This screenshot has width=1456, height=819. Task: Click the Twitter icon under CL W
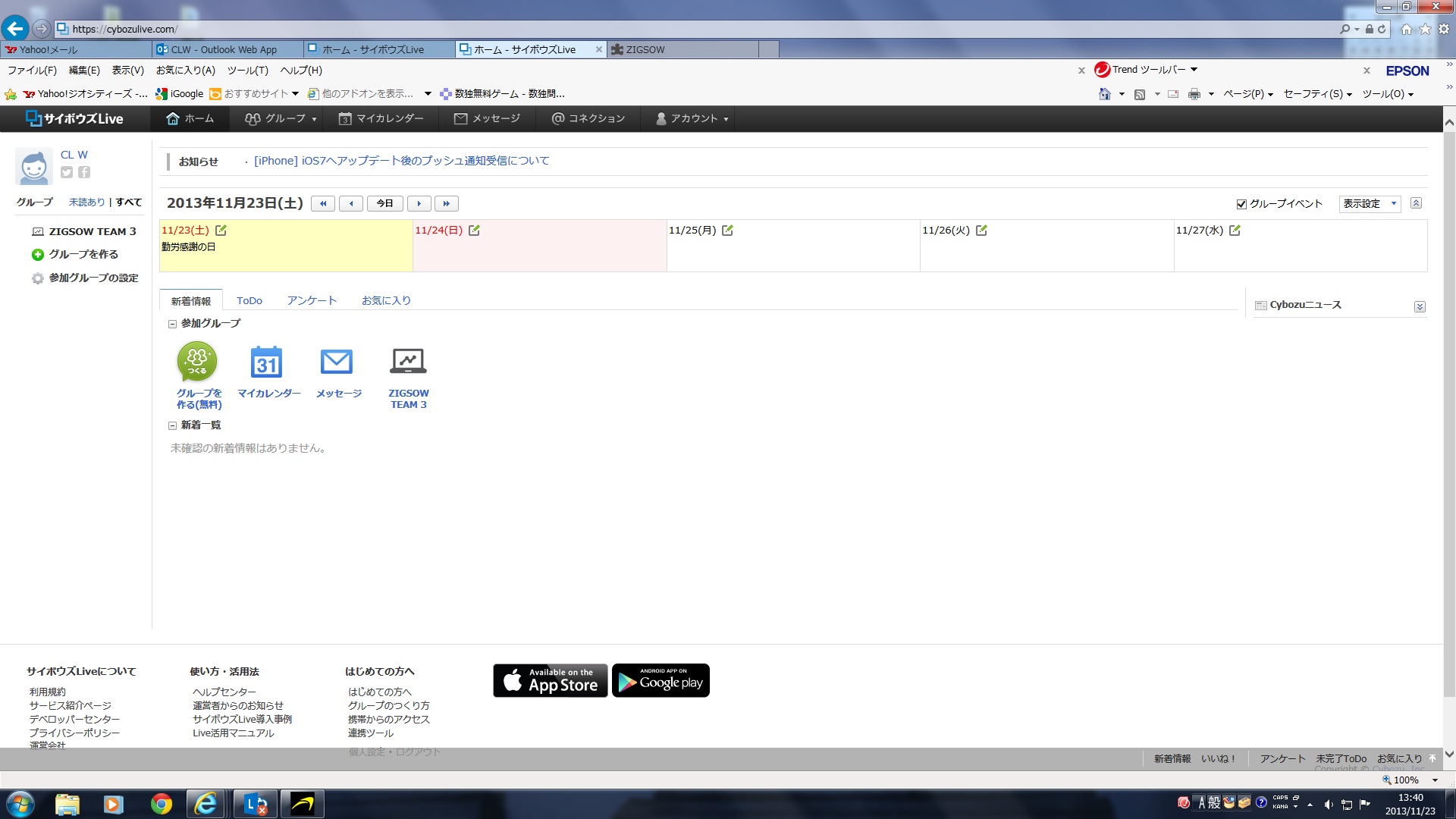click(67, 172)
